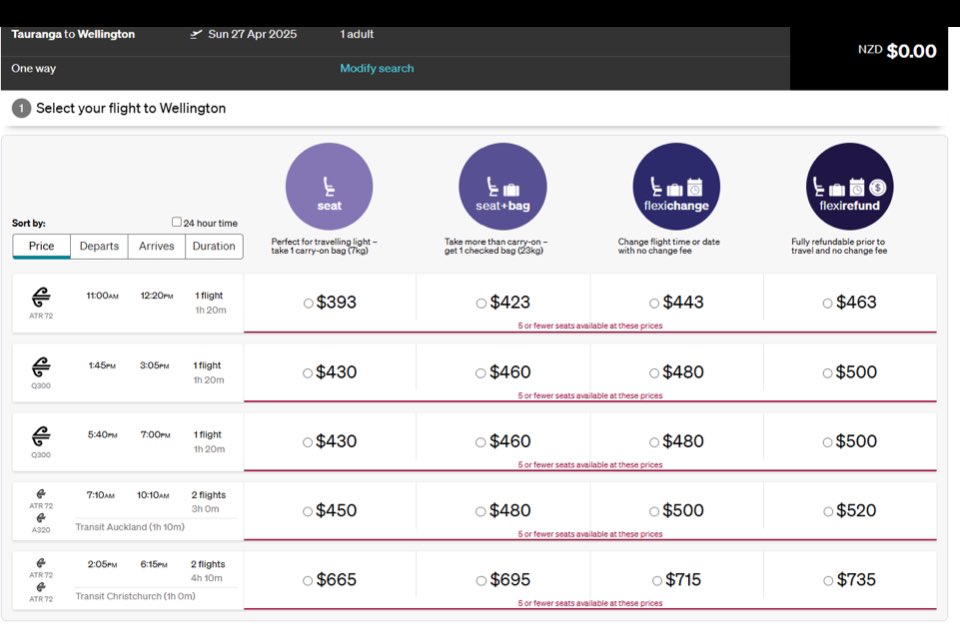Sort flights by Arrives tab
This screenshot has height=630, width=960.
click(157, 246)
